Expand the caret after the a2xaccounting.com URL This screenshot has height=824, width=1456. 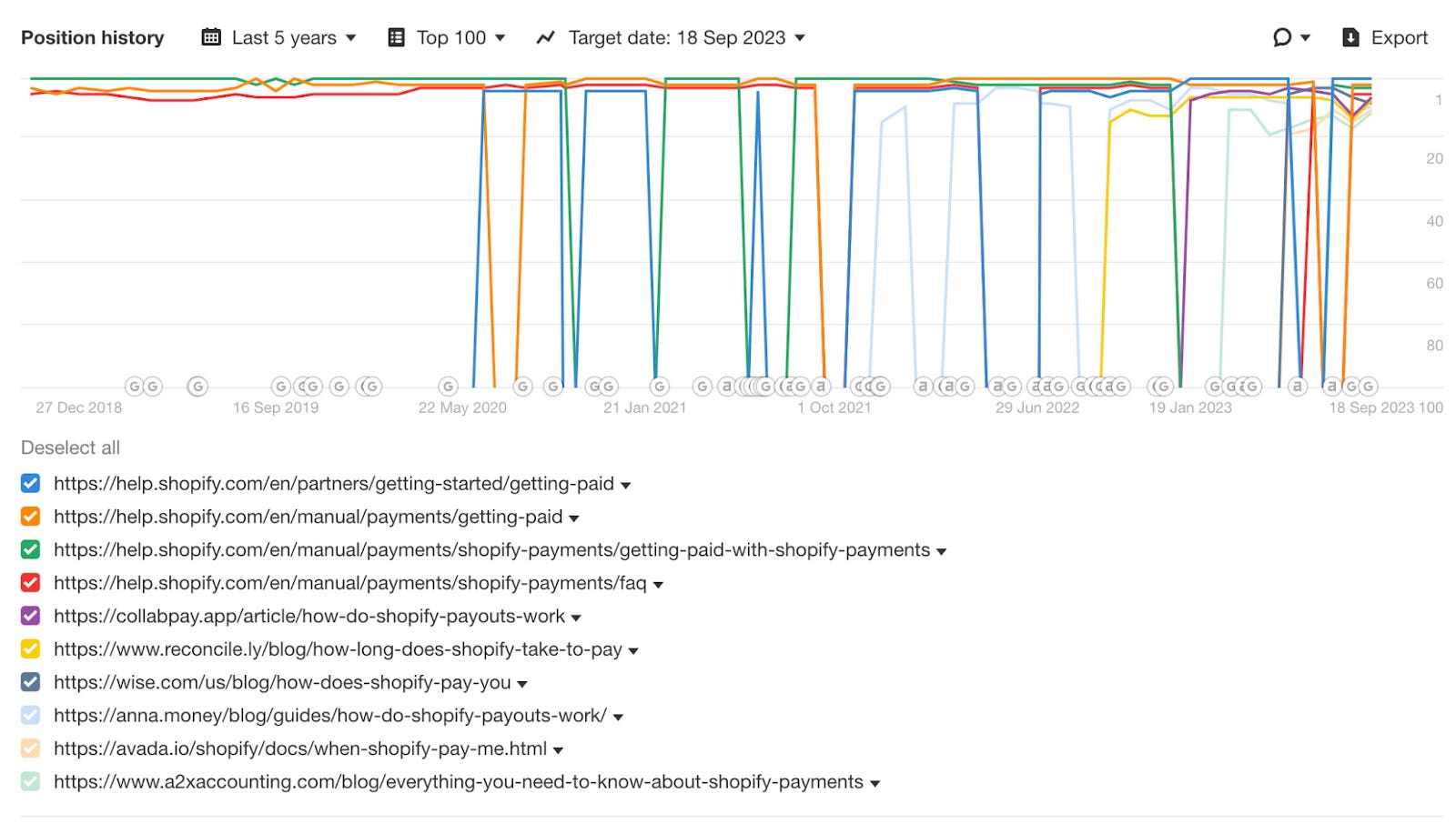coord(875,784)
